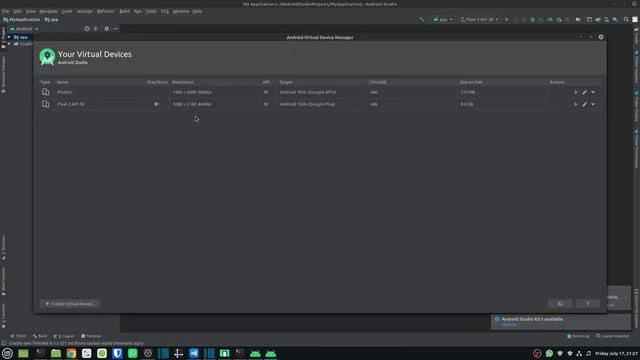Open the Build tool window tab
The height and width of the screenshot is (360, 640).
[40, 336]
